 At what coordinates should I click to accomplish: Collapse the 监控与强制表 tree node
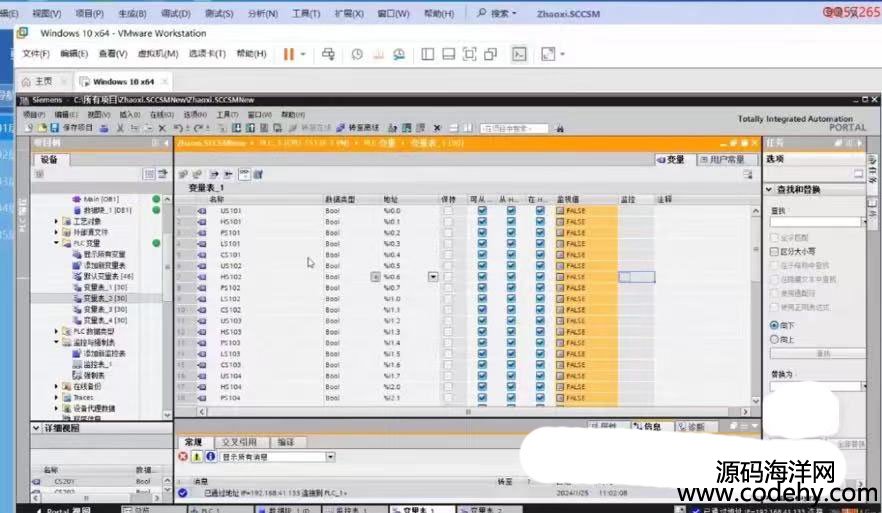pyautogui.click(x=56, y=342)
